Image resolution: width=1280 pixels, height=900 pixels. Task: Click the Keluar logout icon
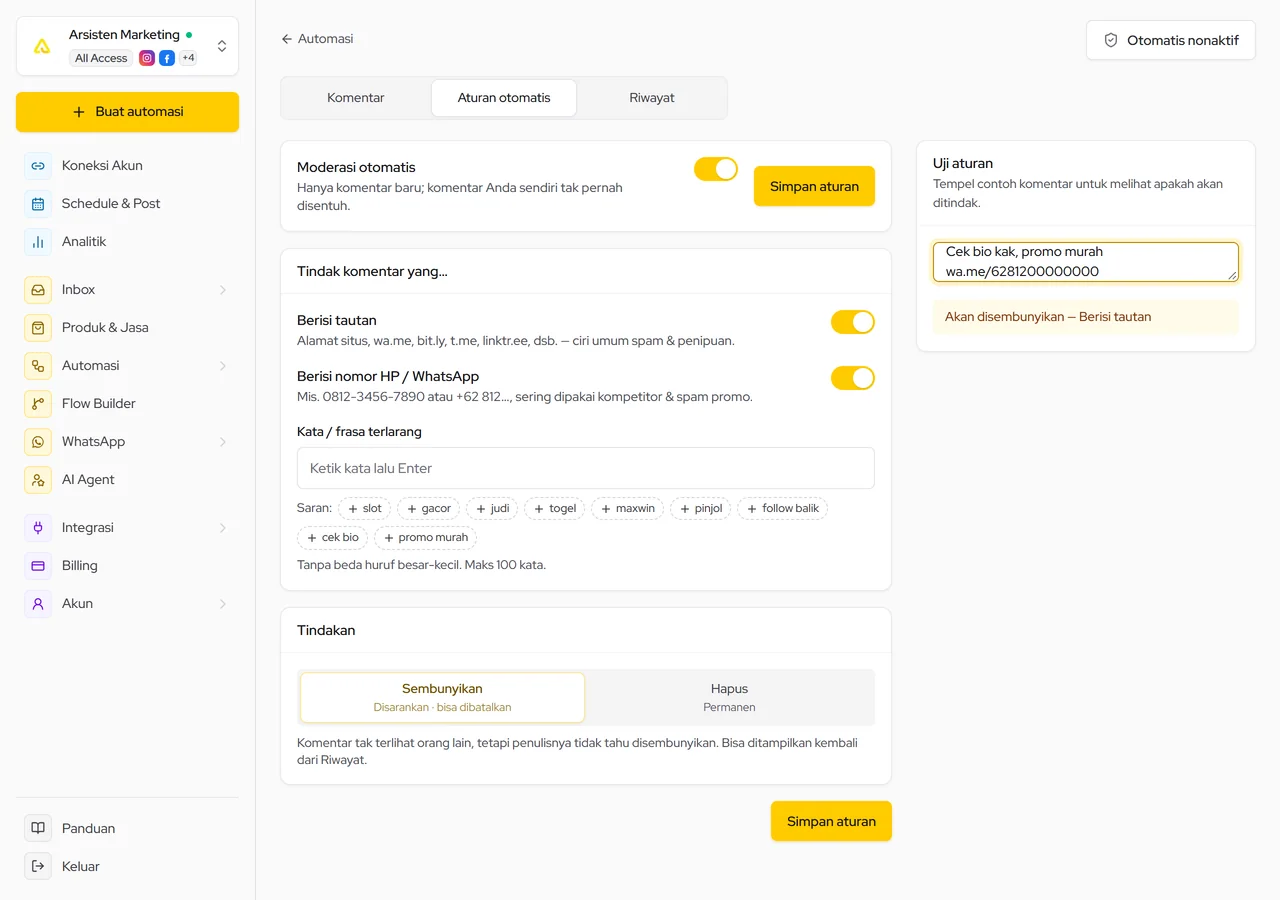tap(38, 866)
